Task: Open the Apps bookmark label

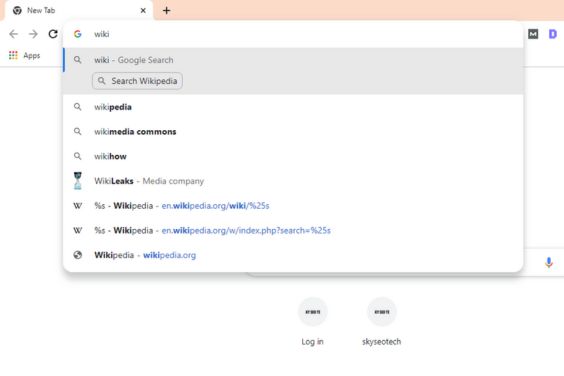Action: click(x=32, y=55)
